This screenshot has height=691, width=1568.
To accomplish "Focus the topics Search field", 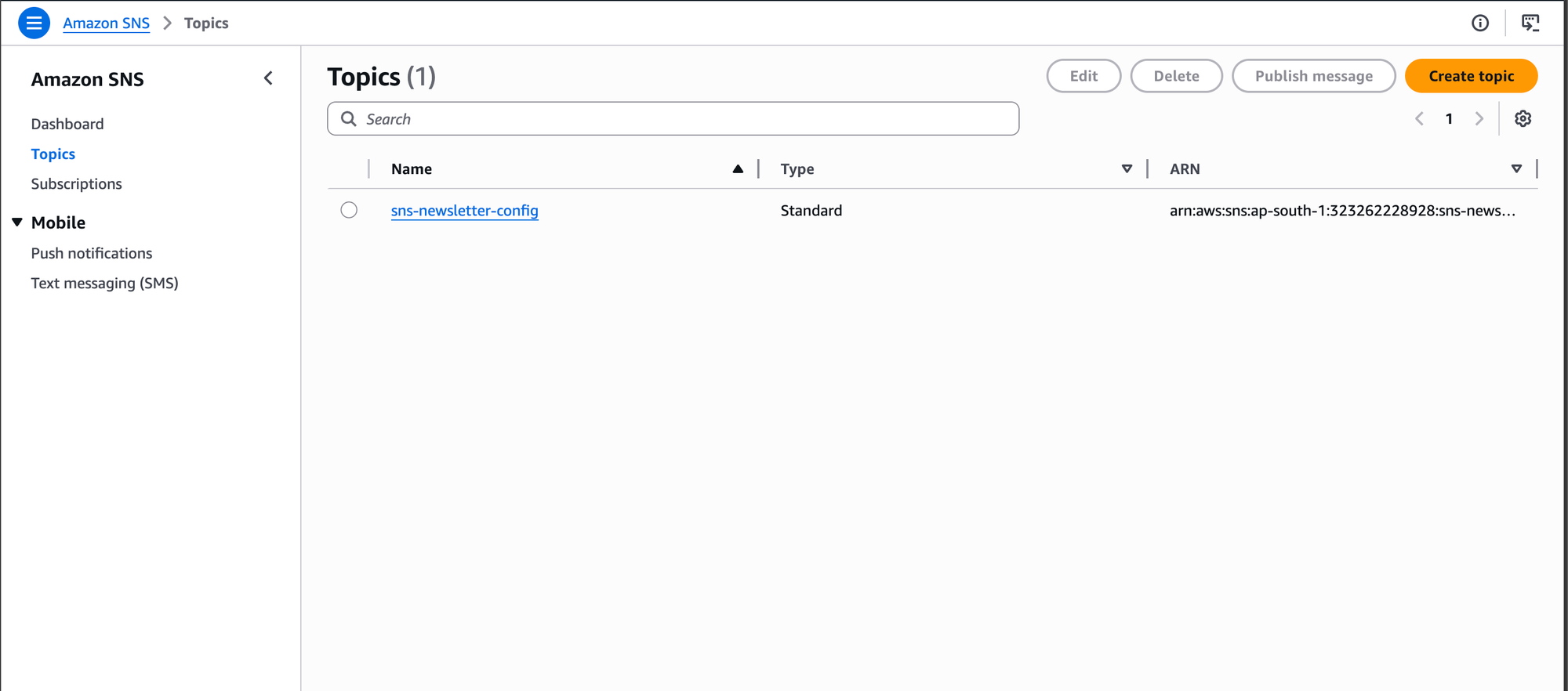I will coord(682,119).
